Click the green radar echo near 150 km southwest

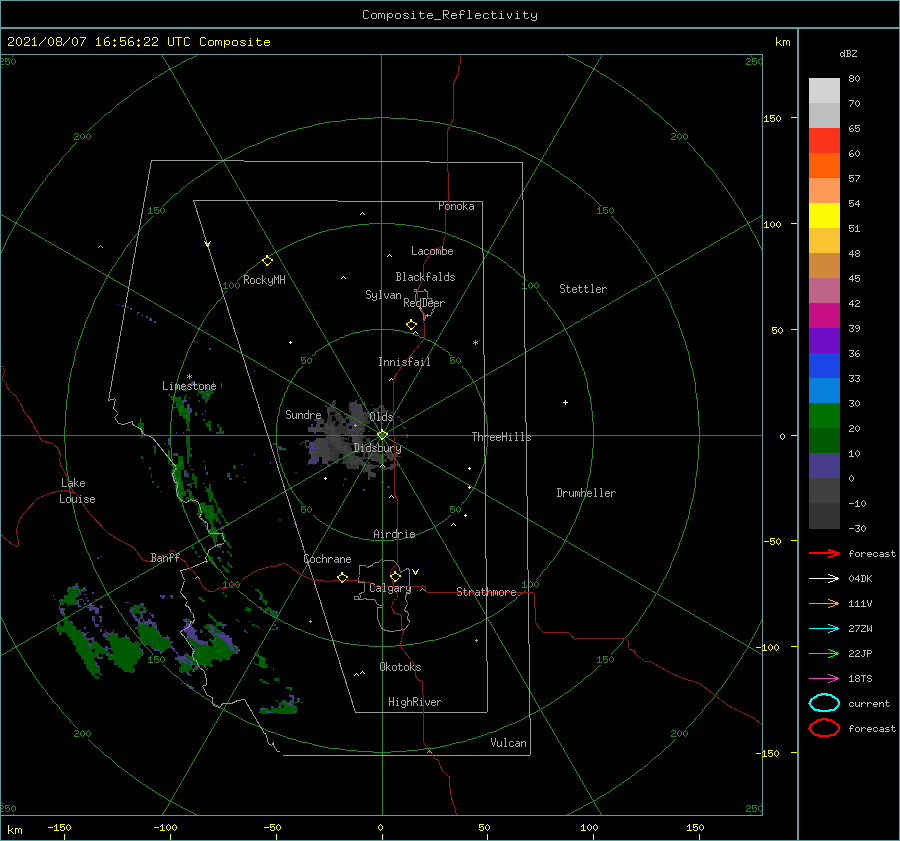[123, 652]
